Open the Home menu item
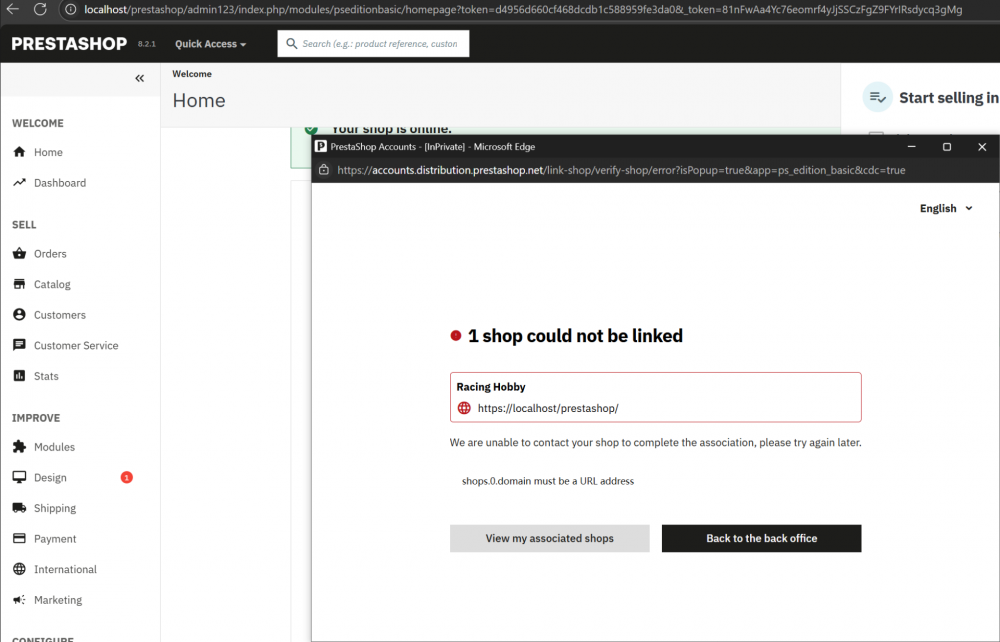The height and width of the screenshot is (642, 1000). pyautogui.click(x=48, y=152)
